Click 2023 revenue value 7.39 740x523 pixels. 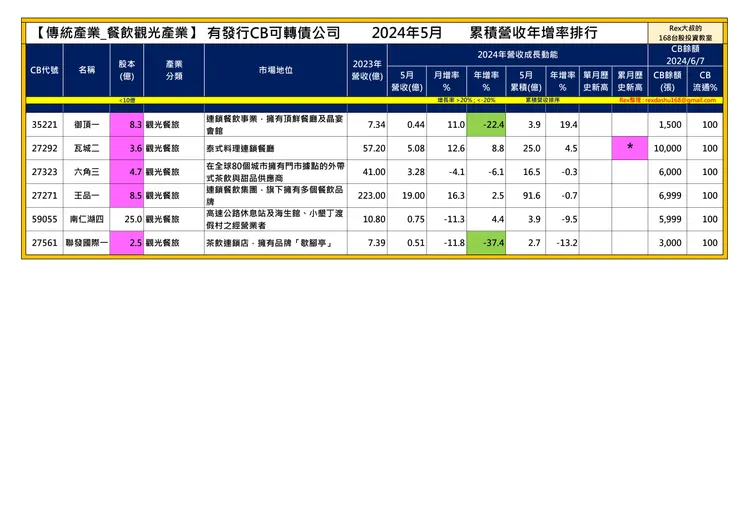tap(377, 243)
